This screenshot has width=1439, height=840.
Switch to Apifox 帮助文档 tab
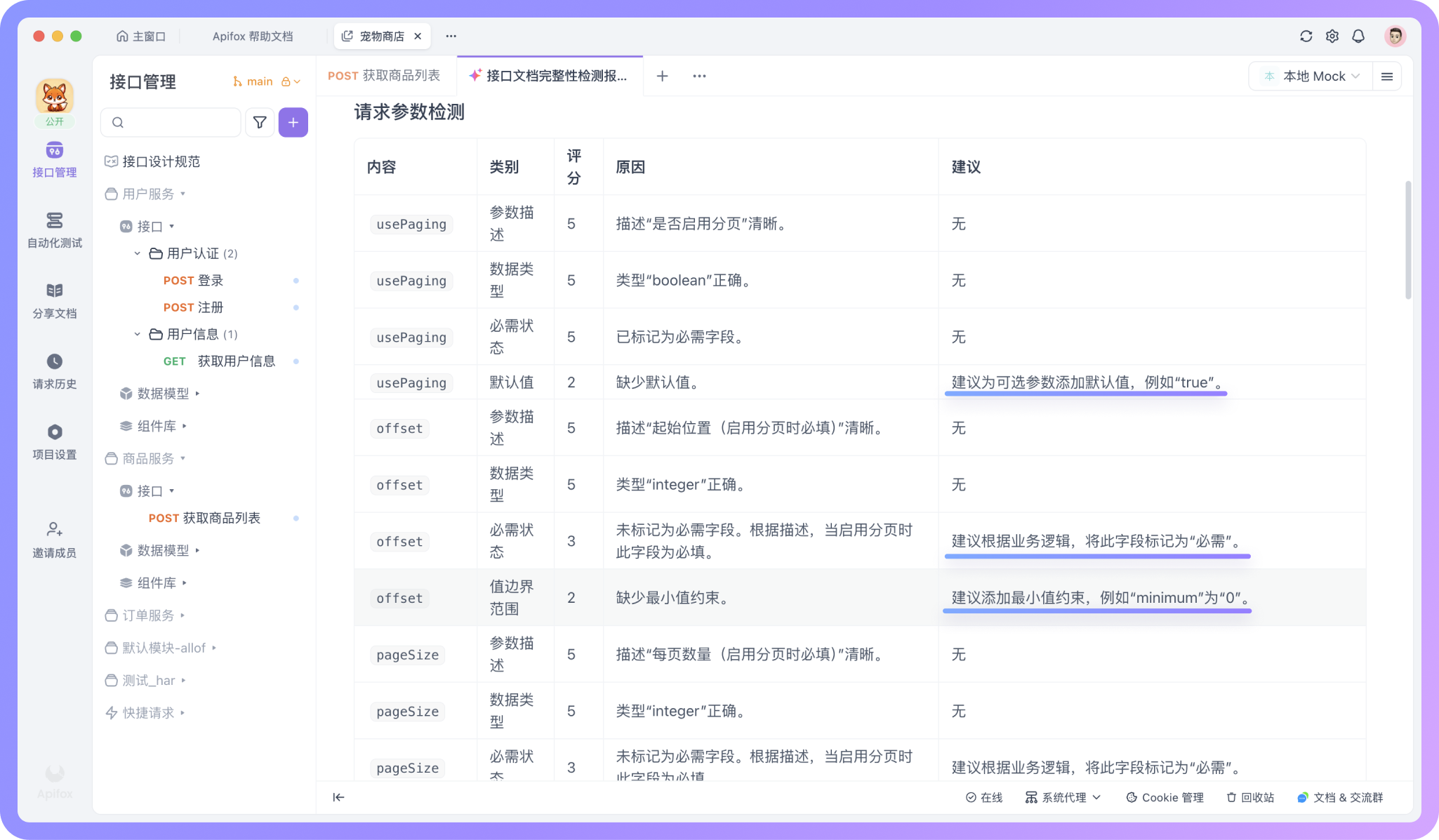click(253, 36)
